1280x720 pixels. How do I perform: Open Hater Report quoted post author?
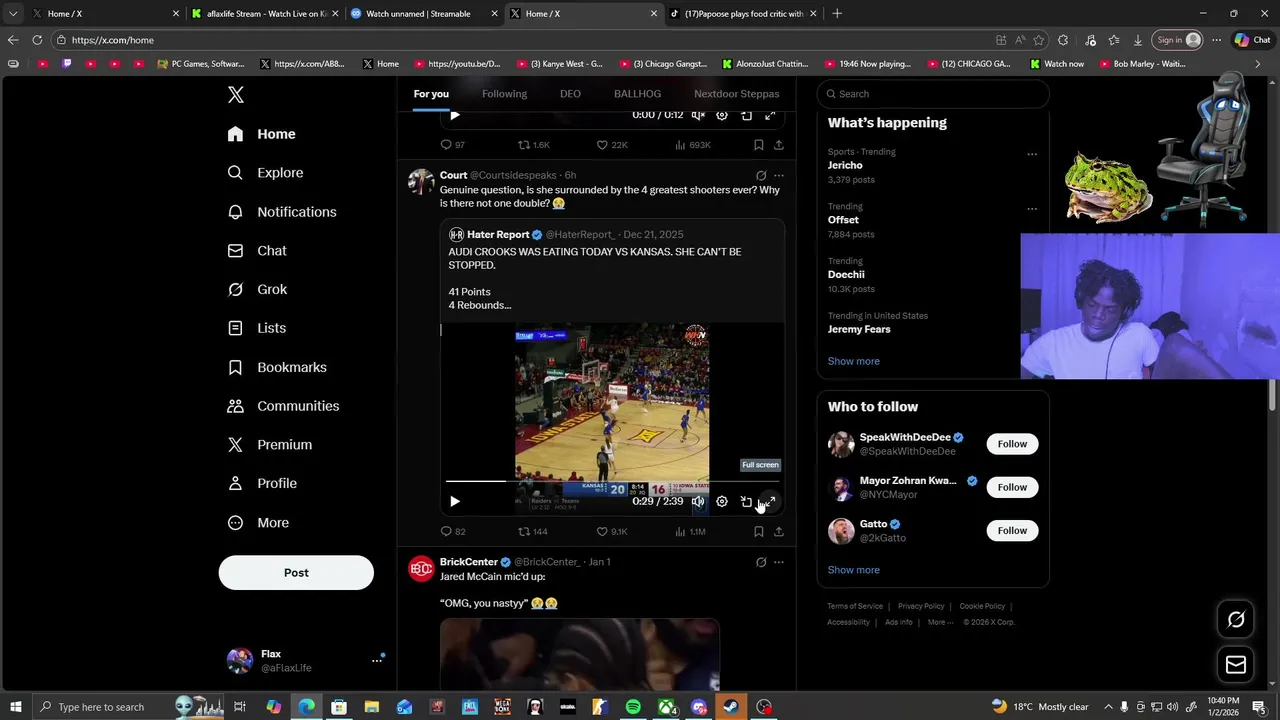pyautogui.click(x=498, y=235)
